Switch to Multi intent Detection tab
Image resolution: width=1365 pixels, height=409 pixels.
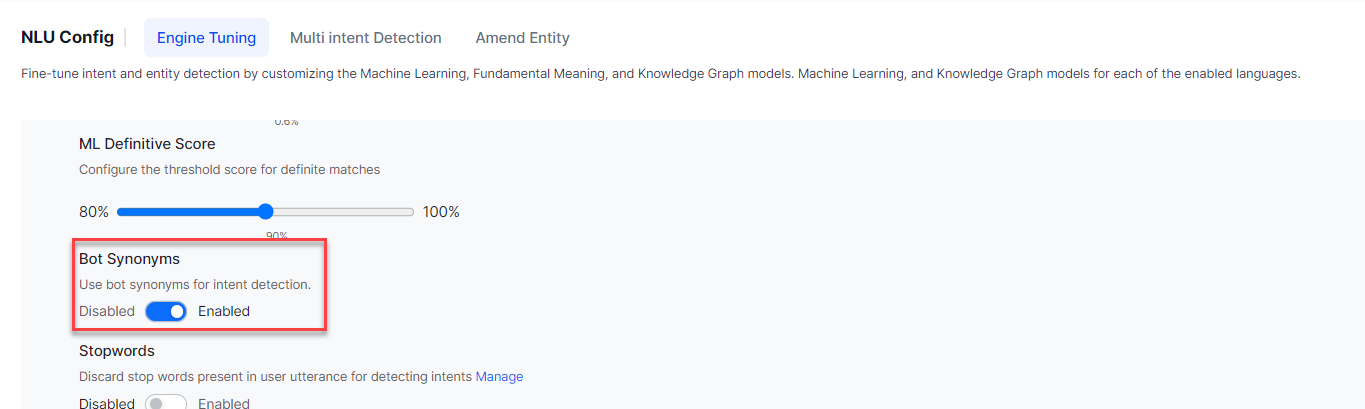(x=365, y=38)
